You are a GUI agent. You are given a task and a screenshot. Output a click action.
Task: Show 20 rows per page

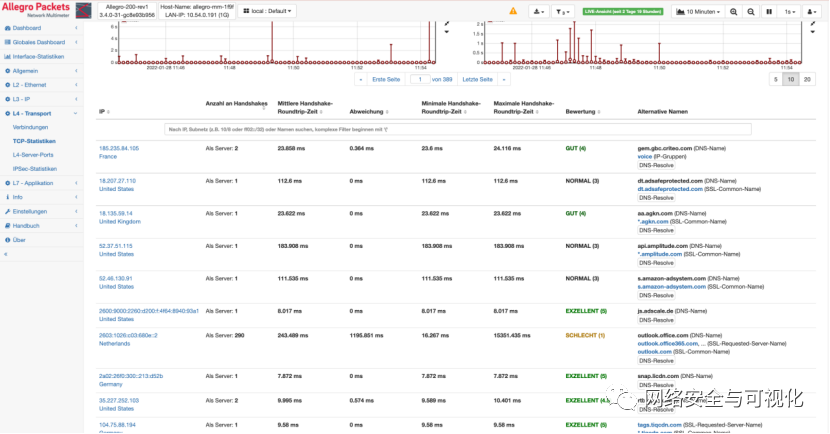point(807,79)
